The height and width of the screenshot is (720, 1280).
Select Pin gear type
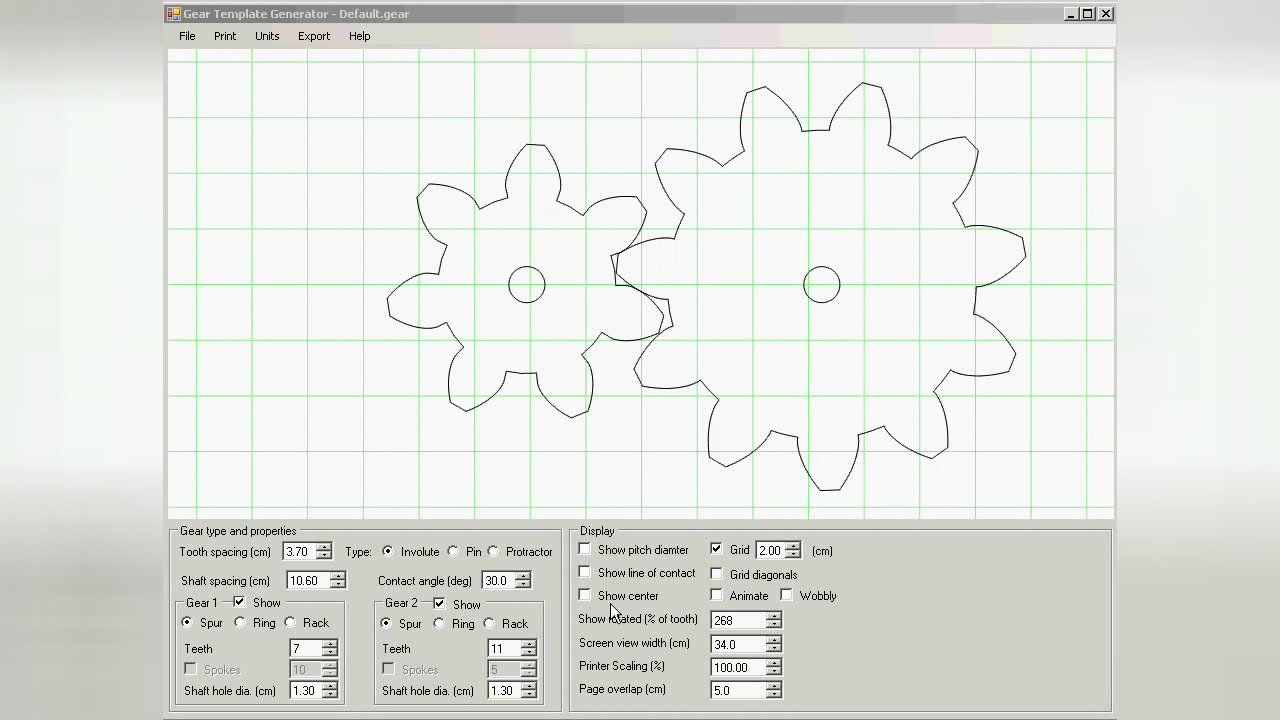[453, 551]
